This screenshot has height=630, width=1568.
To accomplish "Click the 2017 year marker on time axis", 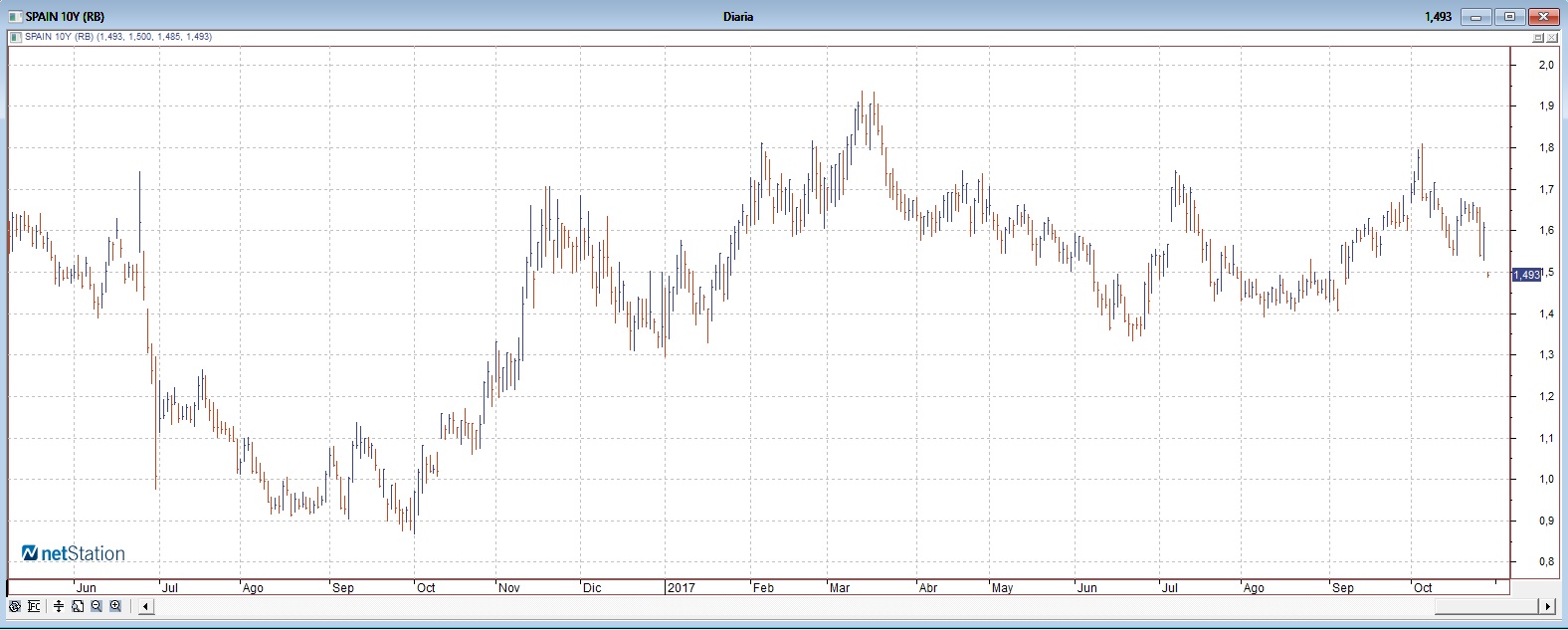I will [x=681, y=588].
